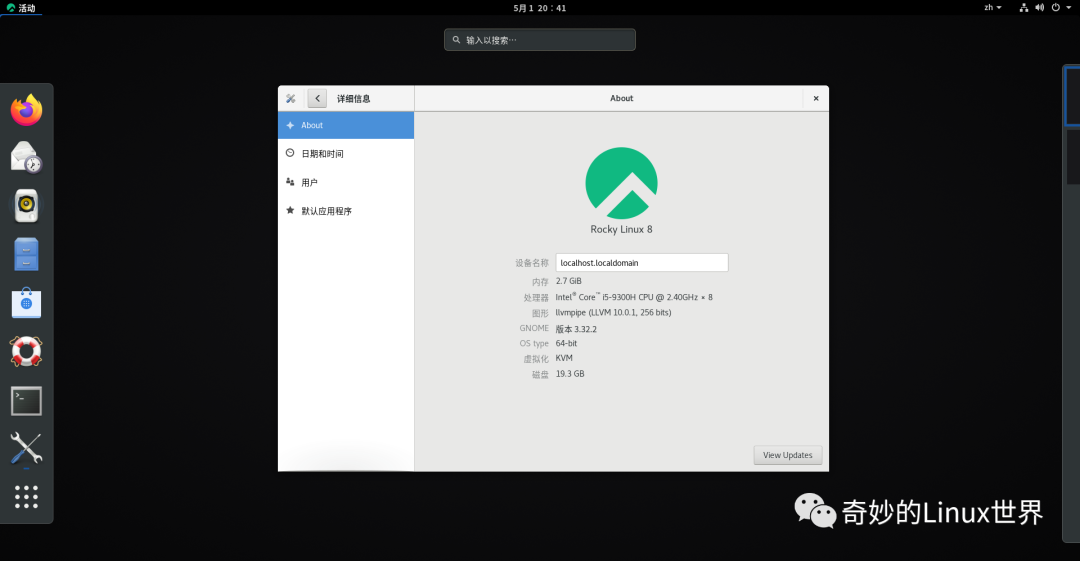Open the clock calendar menu
Viewport: 1080px width, 561px height.
coord(539,8)
